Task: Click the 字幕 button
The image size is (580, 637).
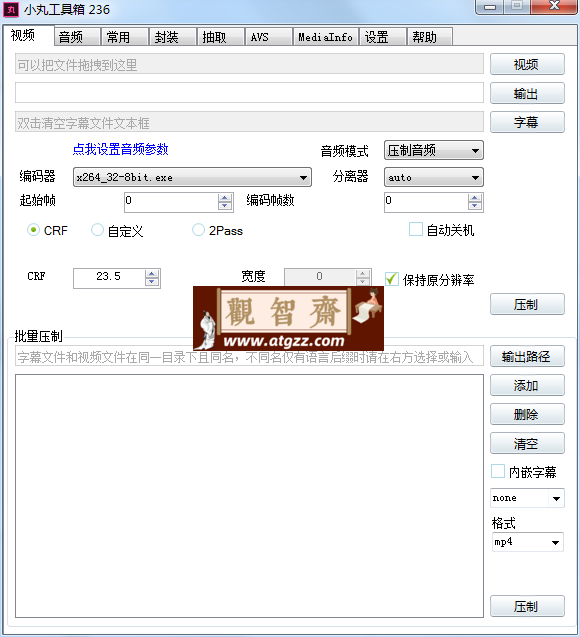Action: [527, 122]
